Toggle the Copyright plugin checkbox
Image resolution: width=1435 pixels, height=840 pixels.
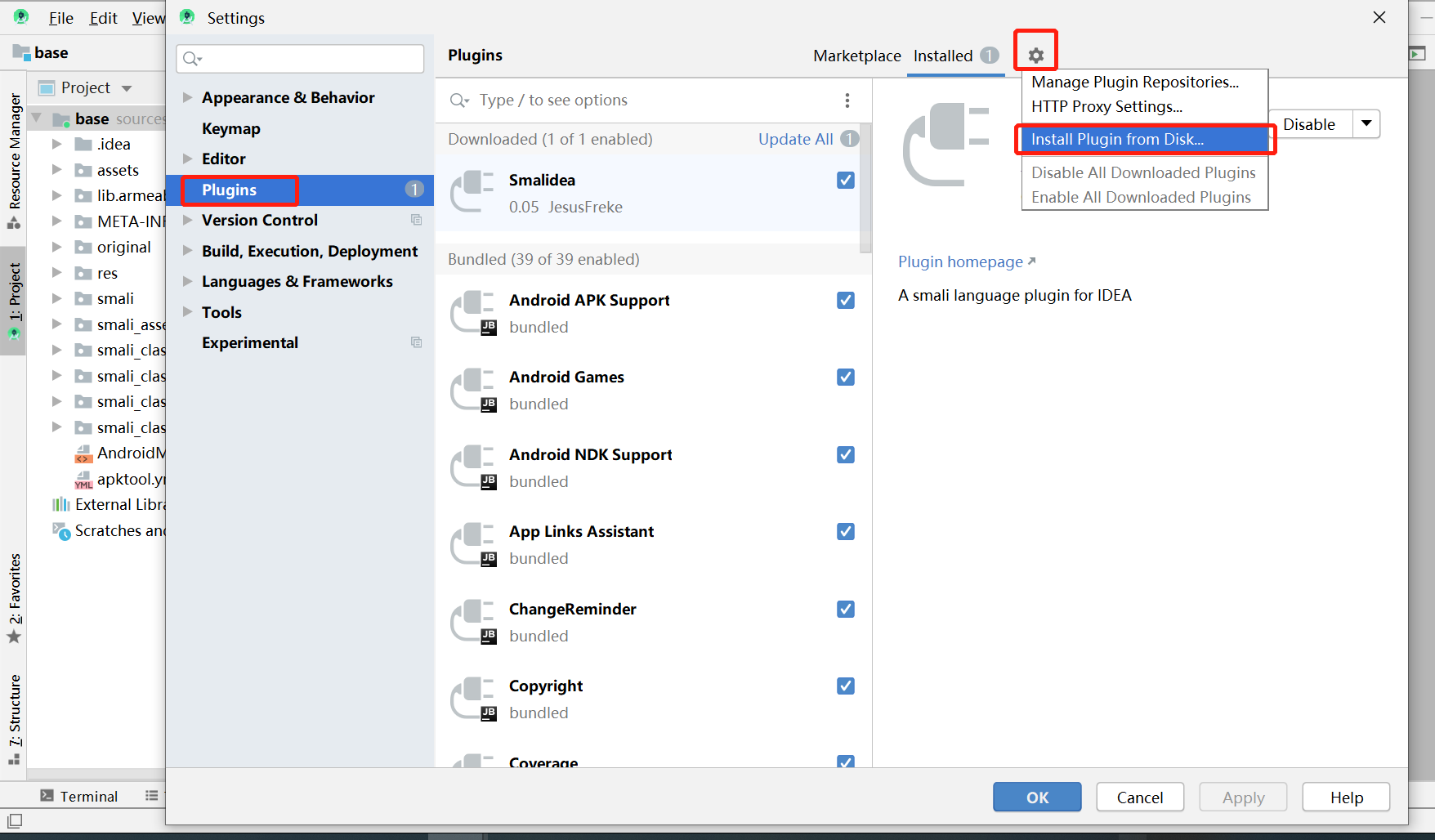(846, 686)
